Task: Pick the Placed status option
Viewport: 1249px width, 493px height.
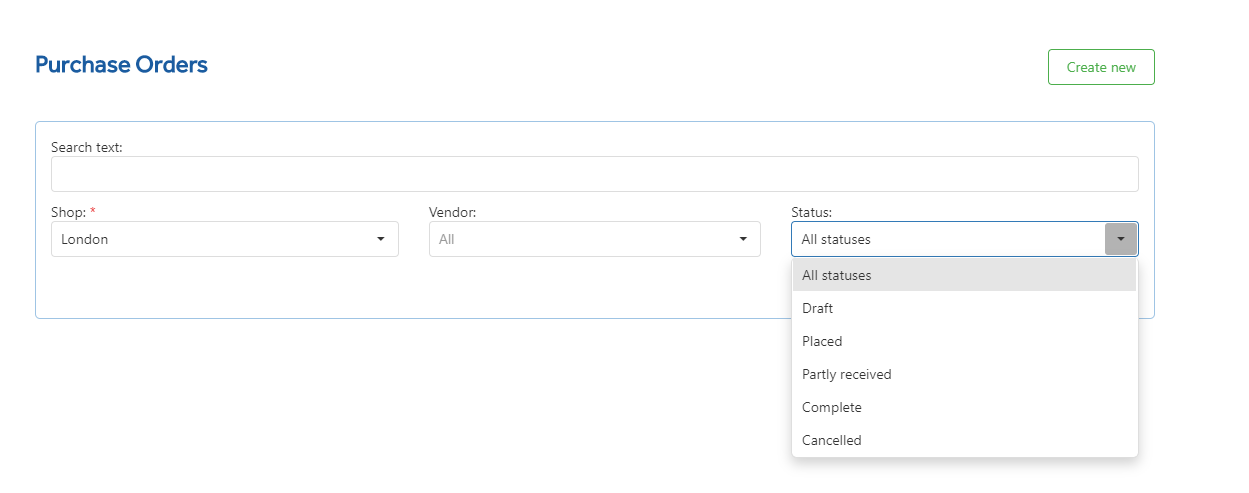Action: [964, 341]
